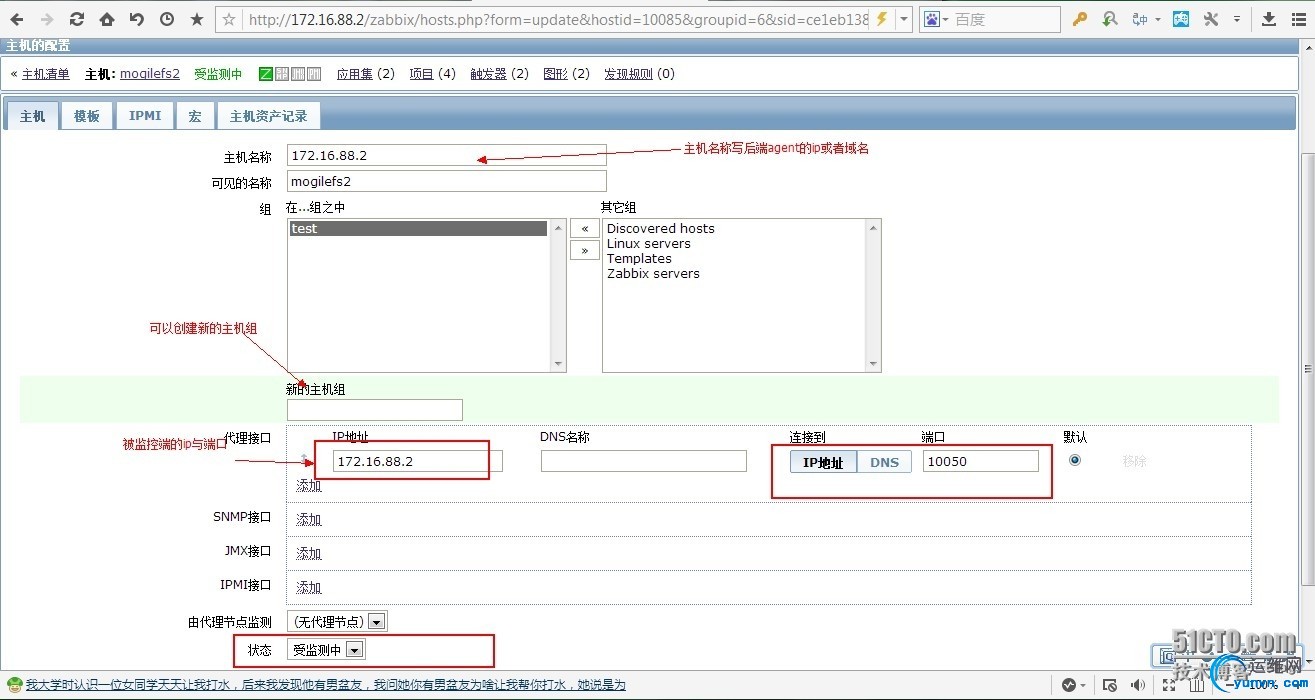Open the 状态 status dropdown
Image resolution: width=1315 pixels, height=700 pixels.
pos(326,650)
